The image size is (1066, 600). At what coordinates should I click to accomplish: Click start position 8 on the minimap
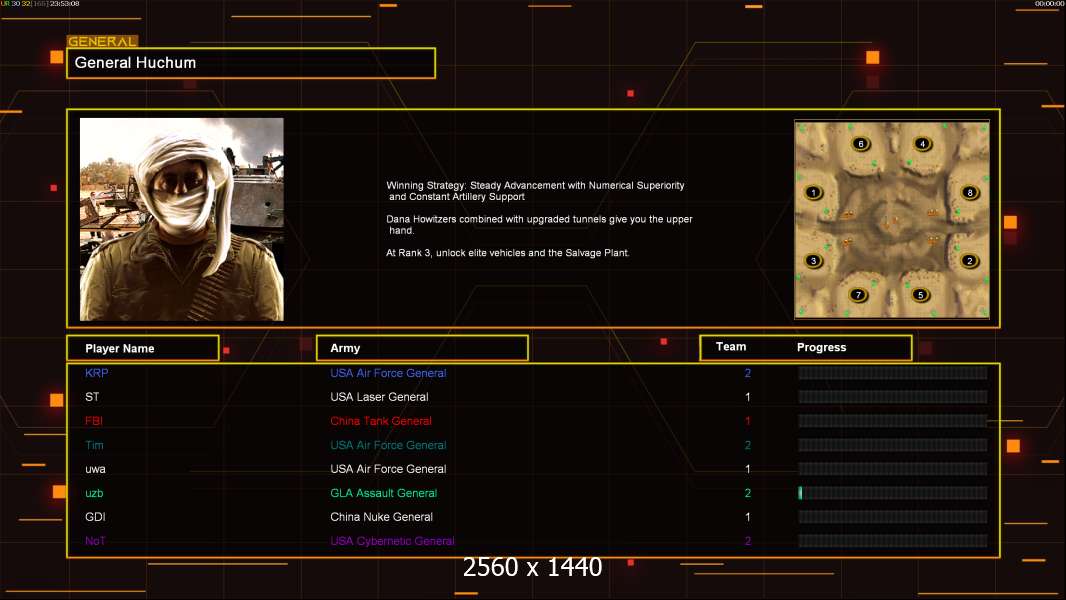(969, 192)
